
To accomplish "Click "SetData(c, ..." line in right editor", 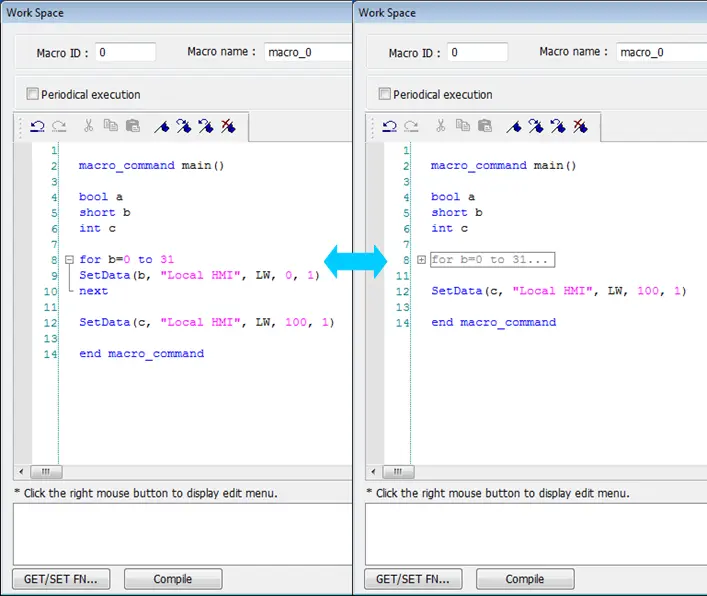I will [559, 291].
